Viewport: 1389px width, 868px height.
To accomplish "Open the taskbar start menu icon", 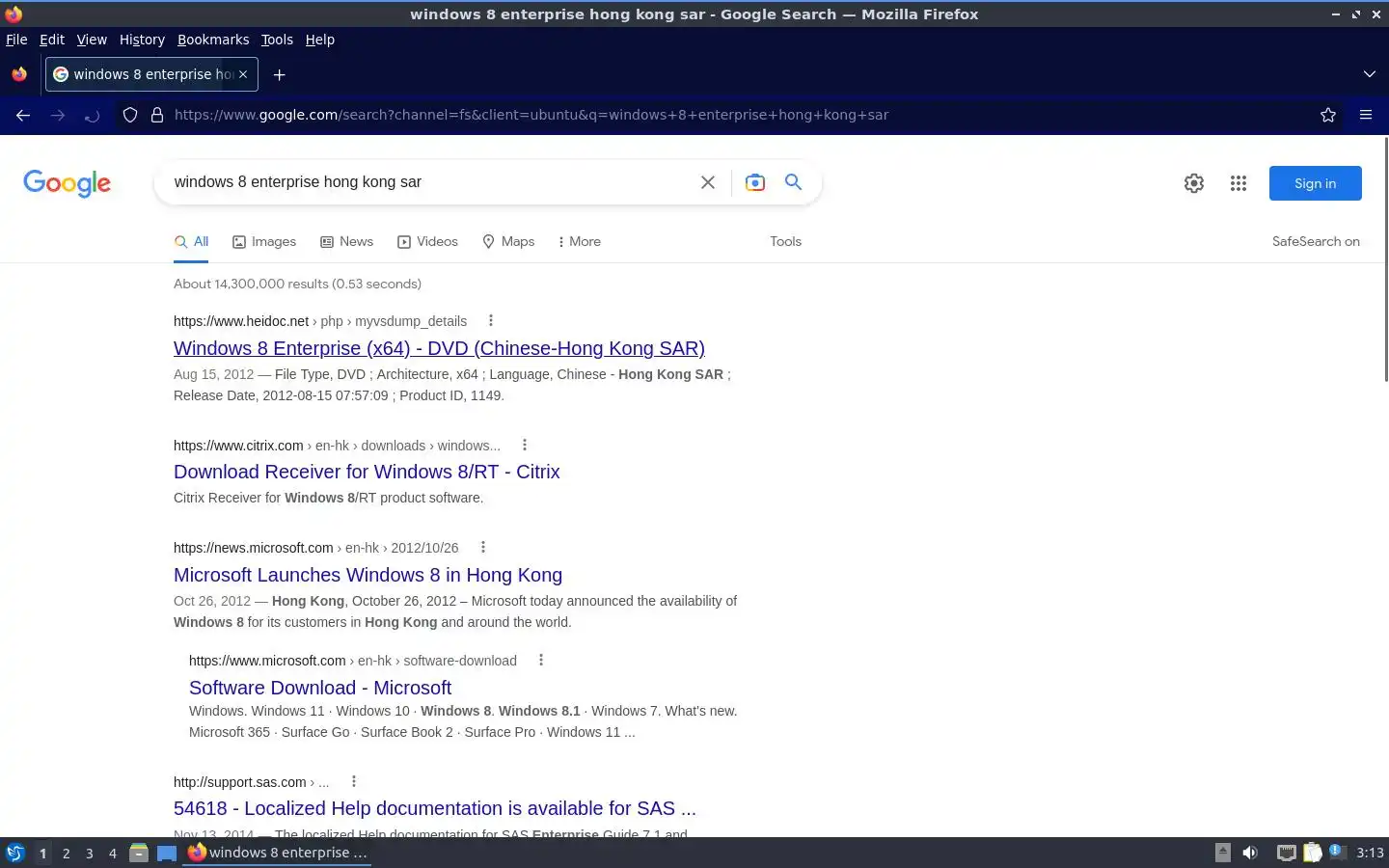I will click(15, 853).
